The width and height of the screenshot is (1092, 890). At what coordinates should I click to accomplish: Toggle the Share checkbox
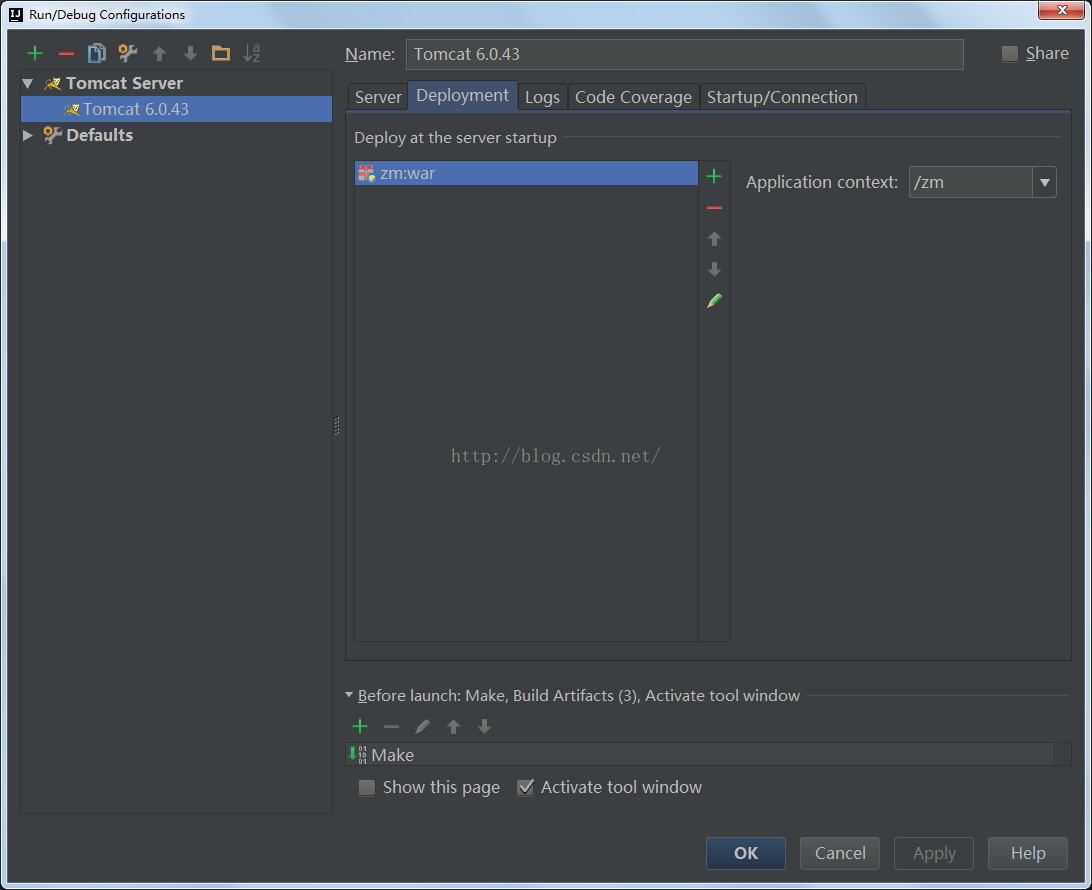tap(1009, 54)
